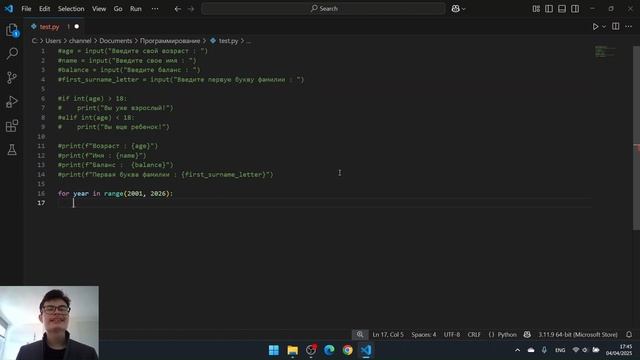Open the notifications bell

(629, 334)
